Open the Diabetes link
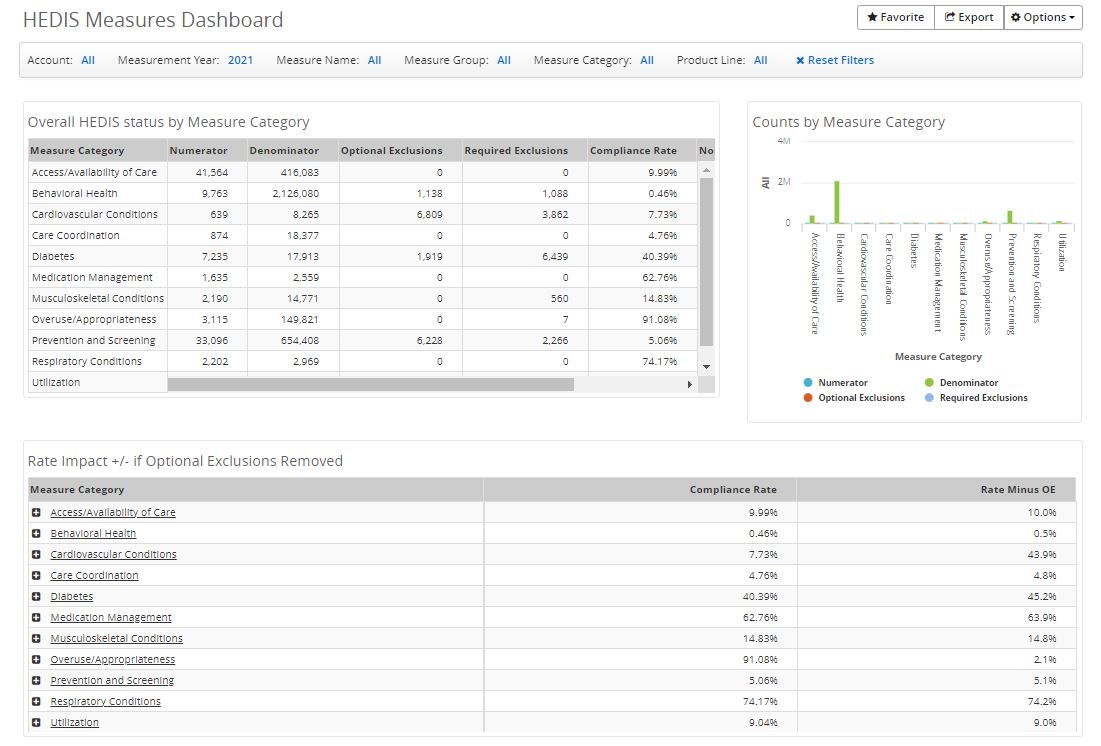This screenshot has height=746, width=1101. pyautogui.click(x=72, y=596)
